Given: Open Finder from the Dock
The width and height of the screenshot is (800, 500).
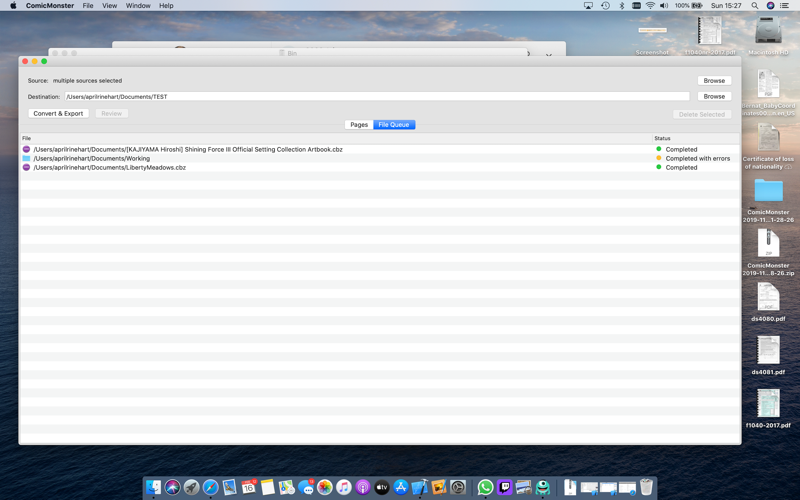Looking at the screenshot, I should (154, 487).
